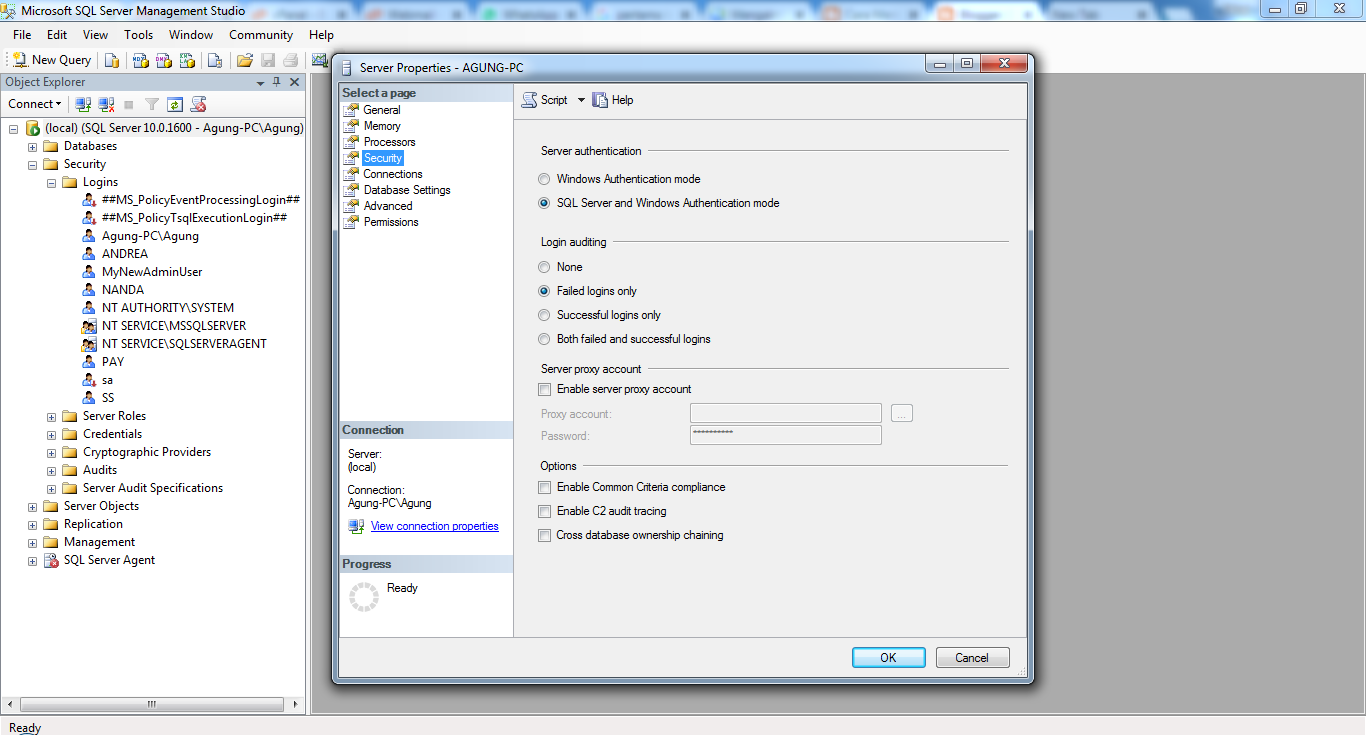Open Analysis Services DMX Query icon
This screenshot has width=1366, height=735.
click(163, 60)
